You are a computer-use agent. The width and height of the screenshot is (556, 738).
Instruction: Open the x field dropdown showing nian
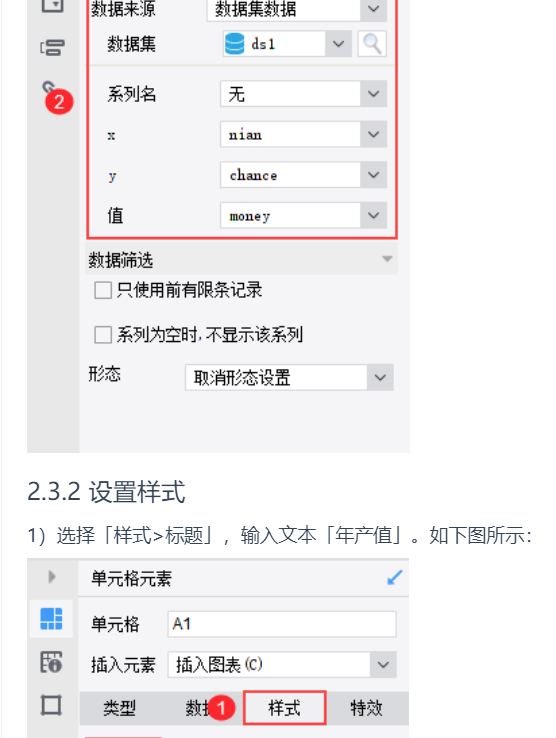[x=303, y=135]
